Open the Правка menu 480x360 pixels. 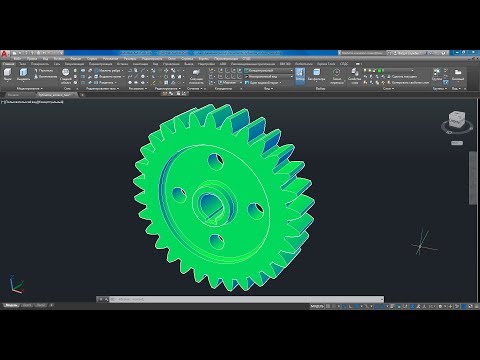32,59
